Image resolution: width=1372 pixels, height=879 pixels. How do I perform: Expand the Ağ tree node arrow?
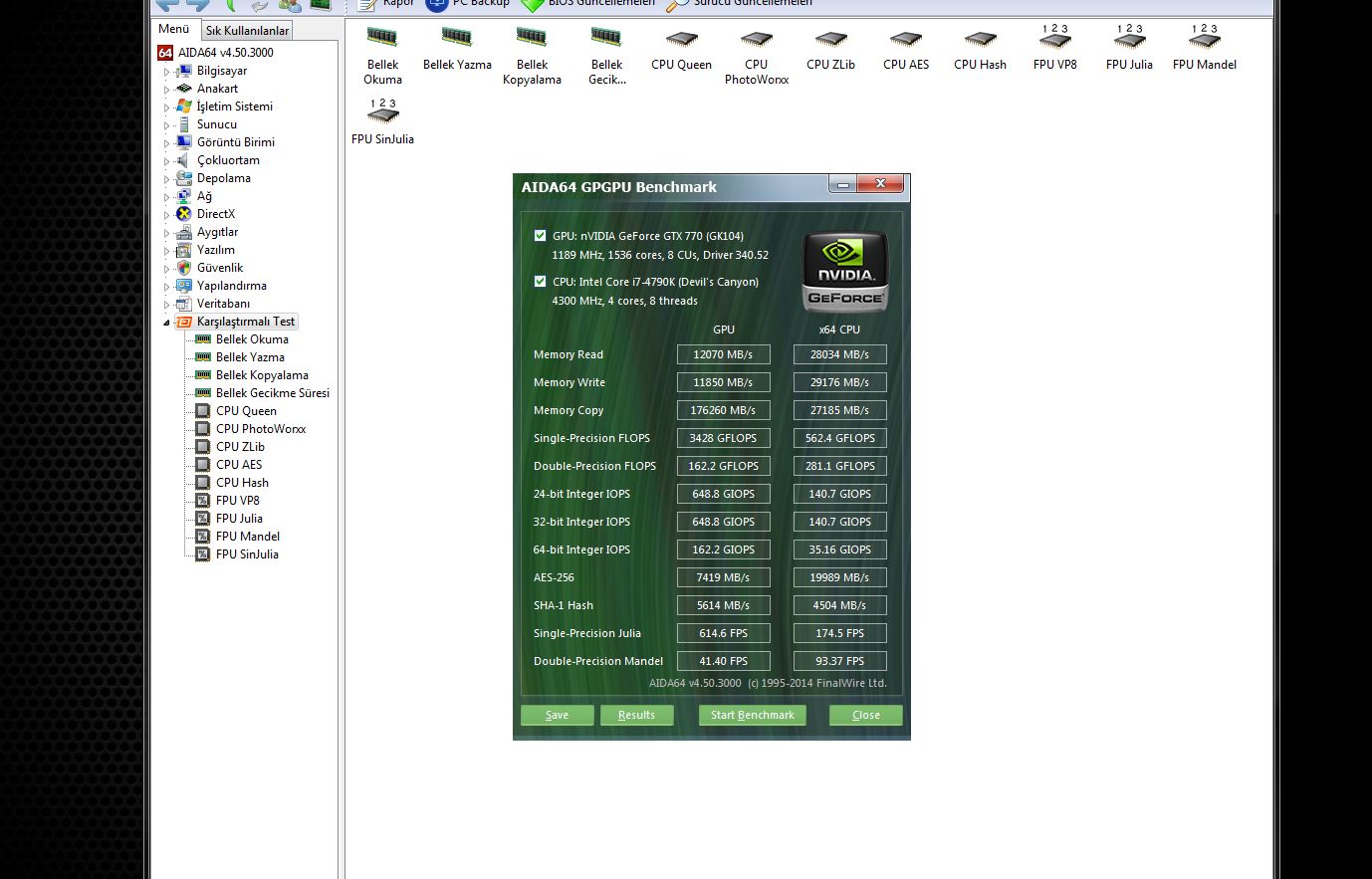[167, 197]
